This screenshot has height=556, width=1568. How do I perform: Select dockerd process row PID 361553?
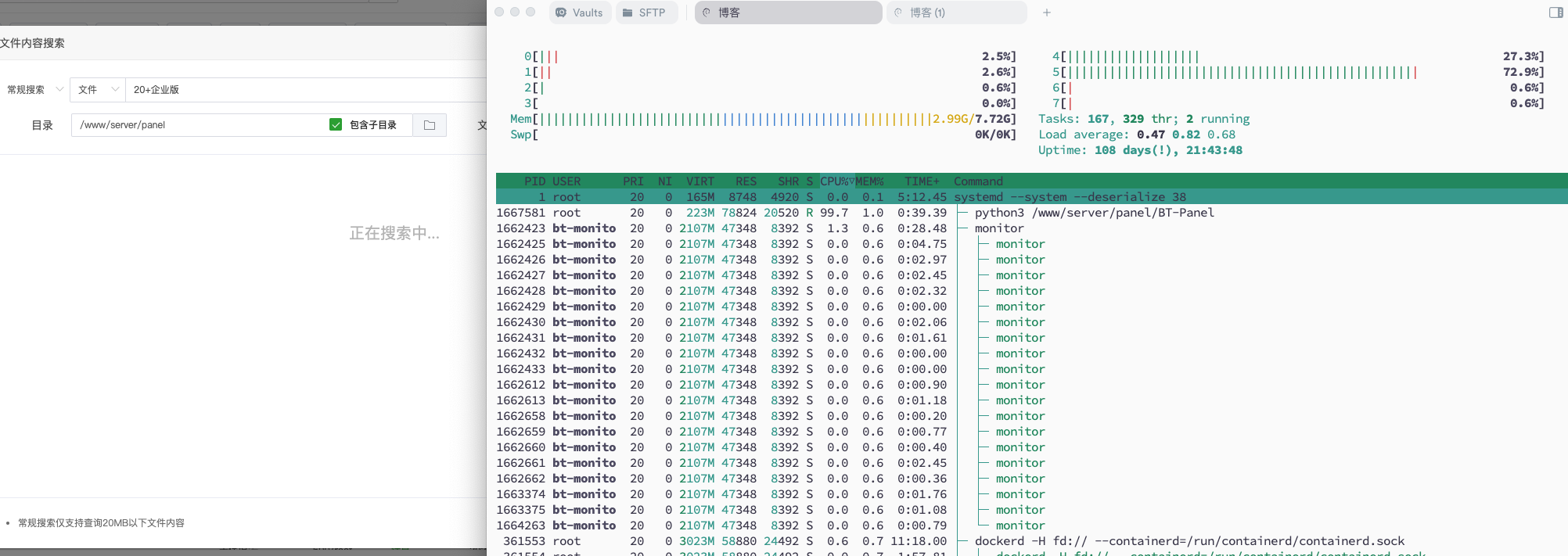(1031, 541)
